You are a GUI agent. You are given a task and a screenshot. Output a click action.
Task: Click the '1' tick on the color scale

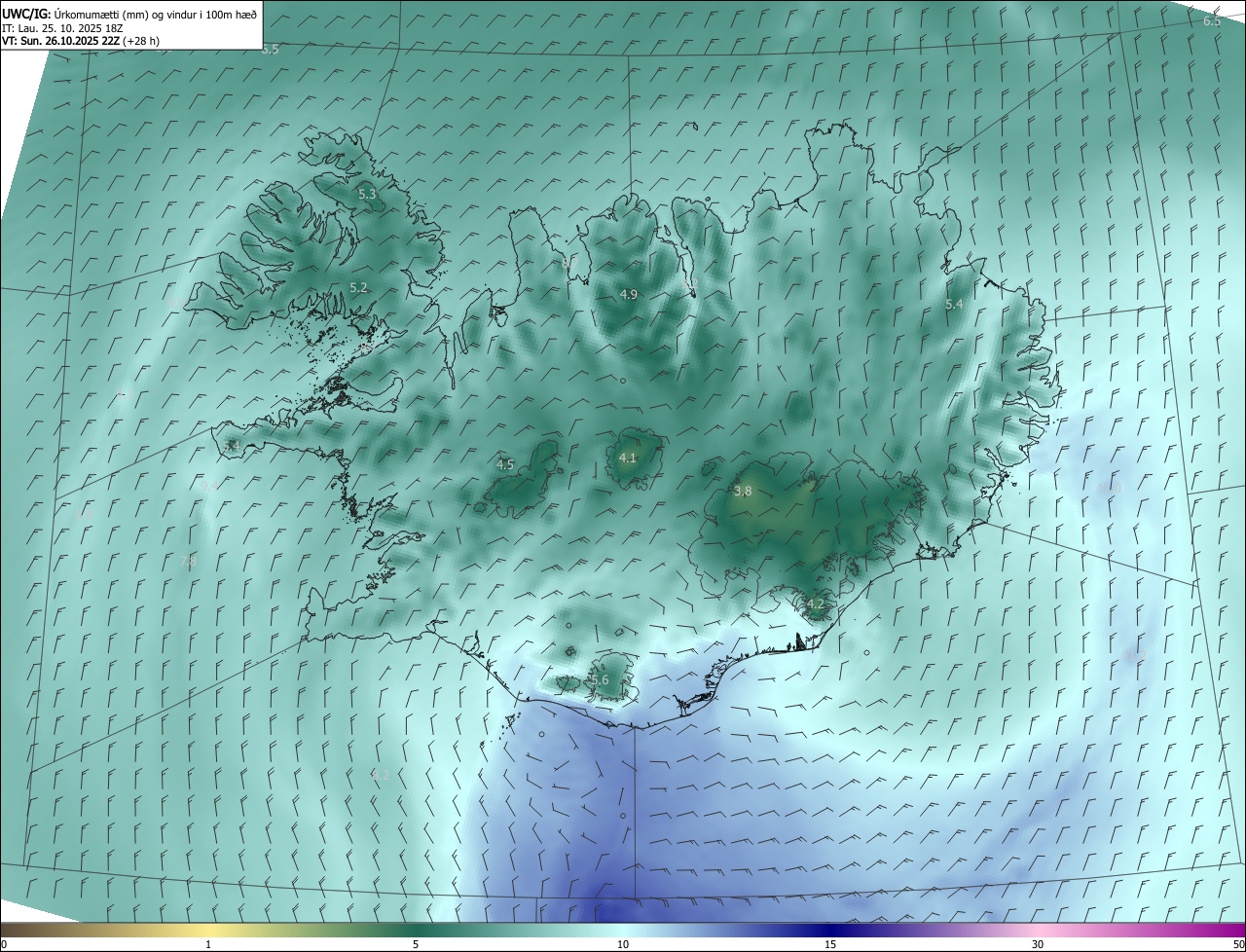208,944
